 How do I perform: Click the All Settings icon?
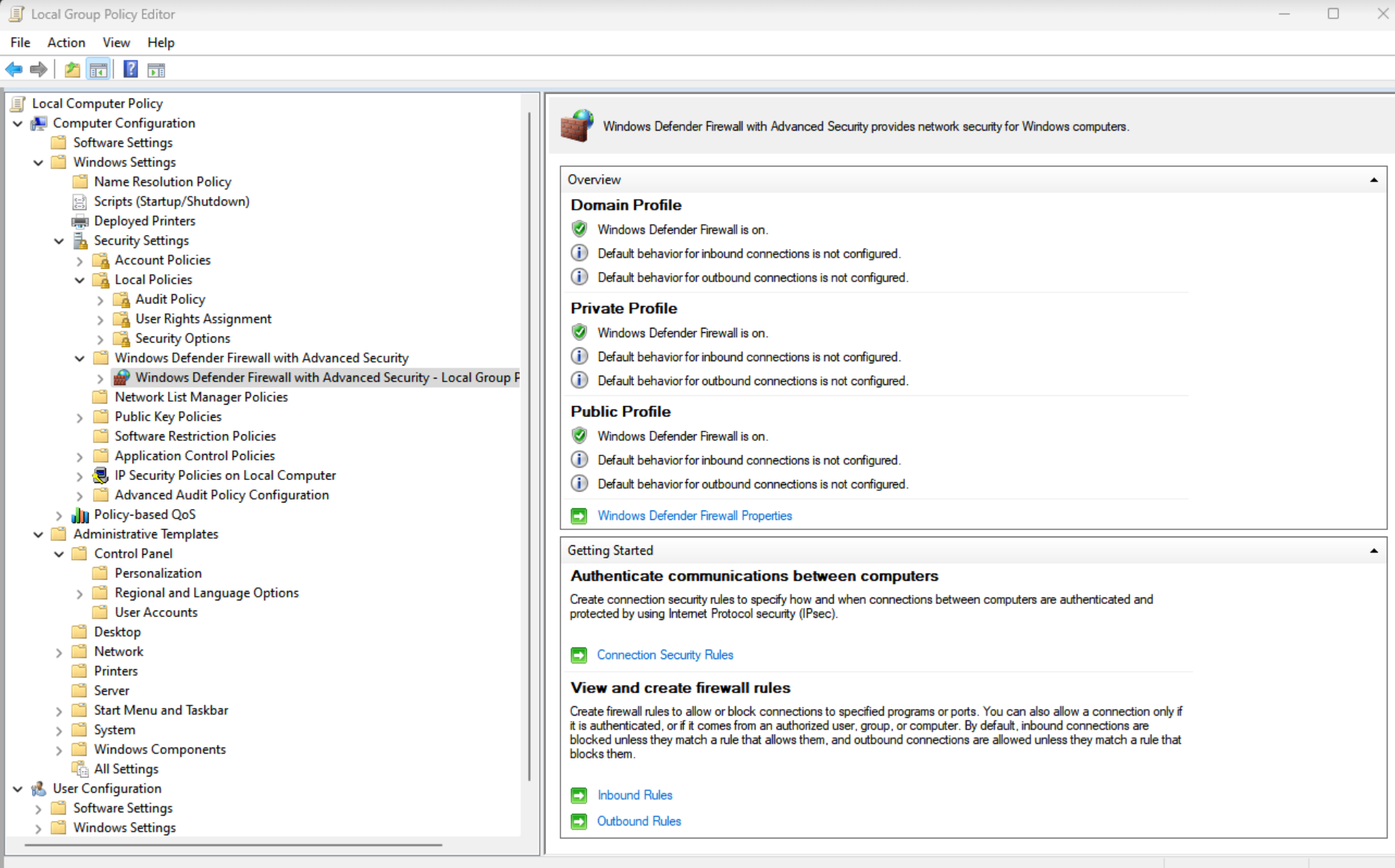[x=80, y=769]
